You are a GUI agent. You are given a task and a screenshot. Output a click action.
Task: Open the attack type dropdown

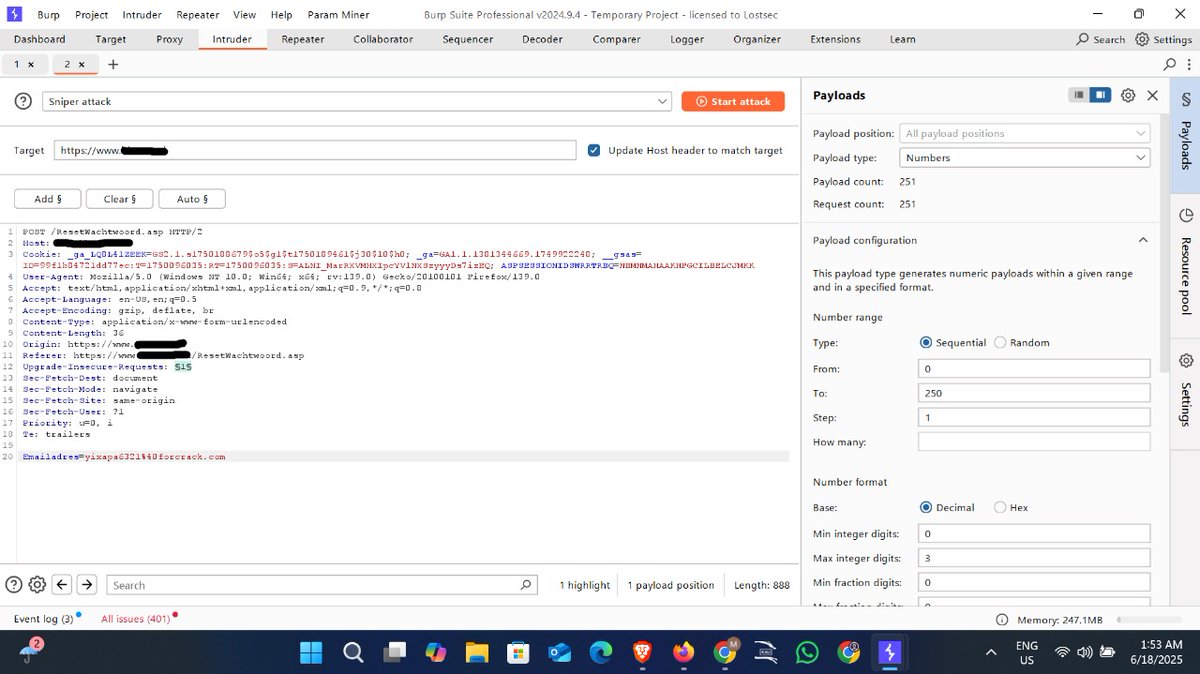click(x=661, y=100)
